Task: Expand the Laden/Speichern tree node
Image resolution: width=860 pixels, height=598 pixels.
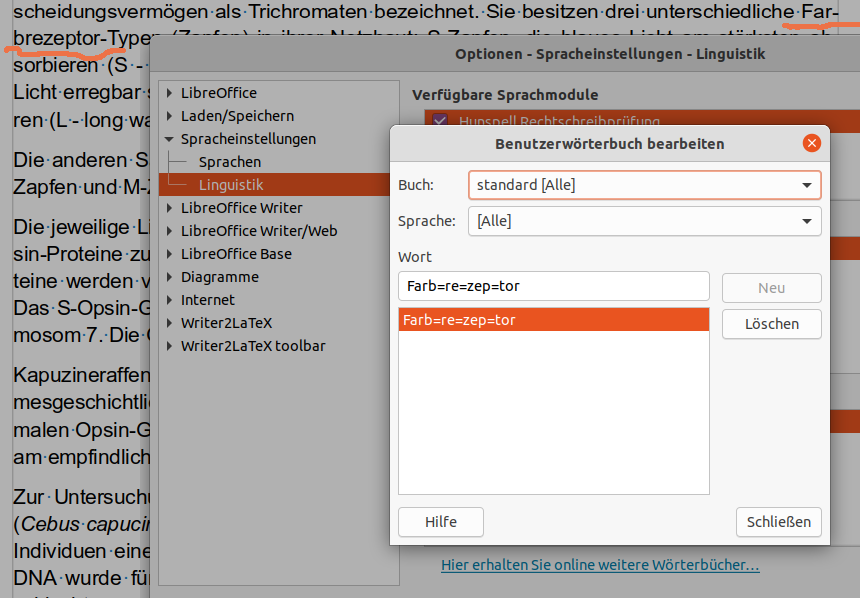Action: pyautogui.click(x=169, y=116)
